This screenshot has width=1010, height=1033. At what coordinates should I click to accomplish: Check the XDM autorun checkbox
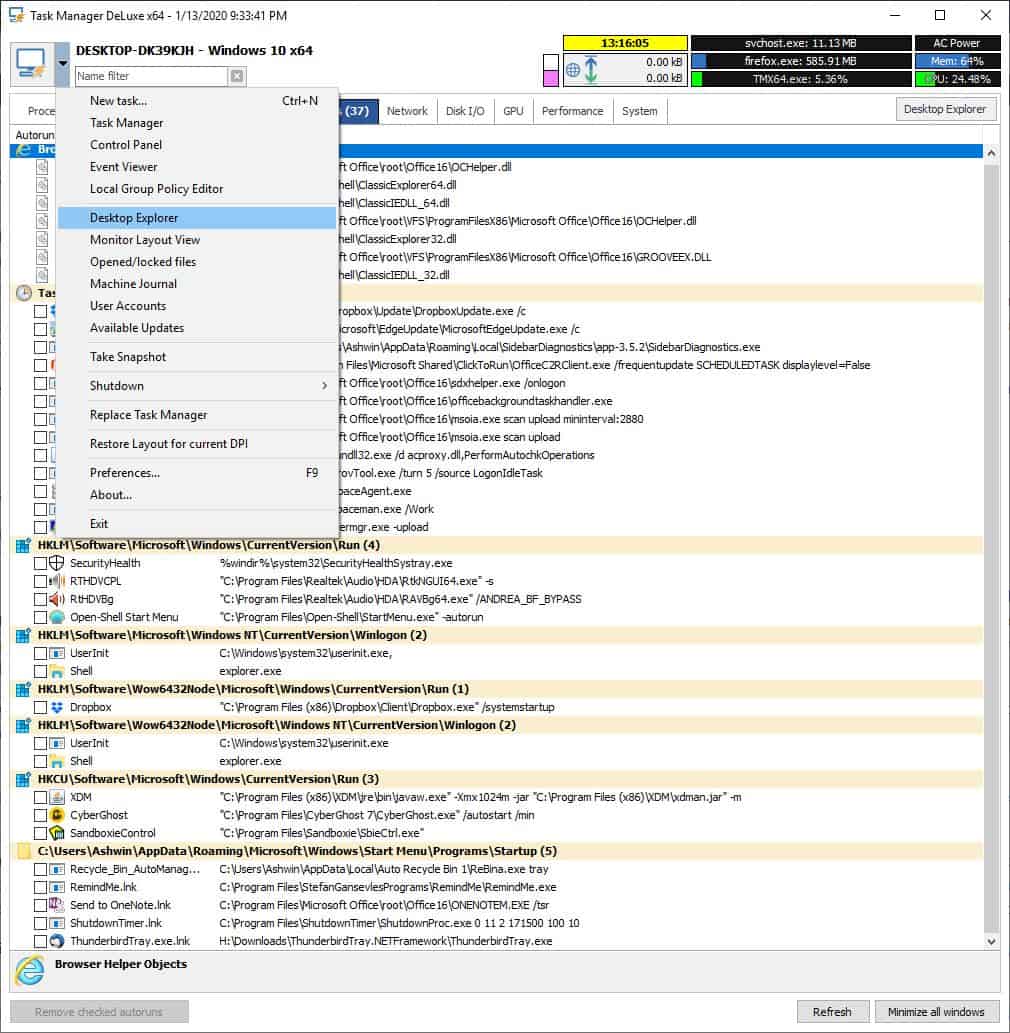pos(40,797)
